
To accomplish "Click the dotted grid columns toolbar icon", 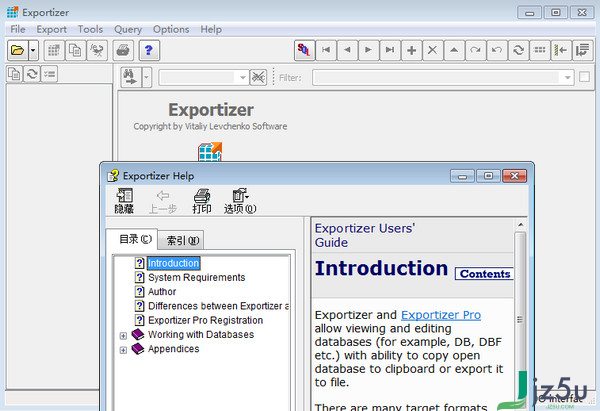I will tap(540, 50).
